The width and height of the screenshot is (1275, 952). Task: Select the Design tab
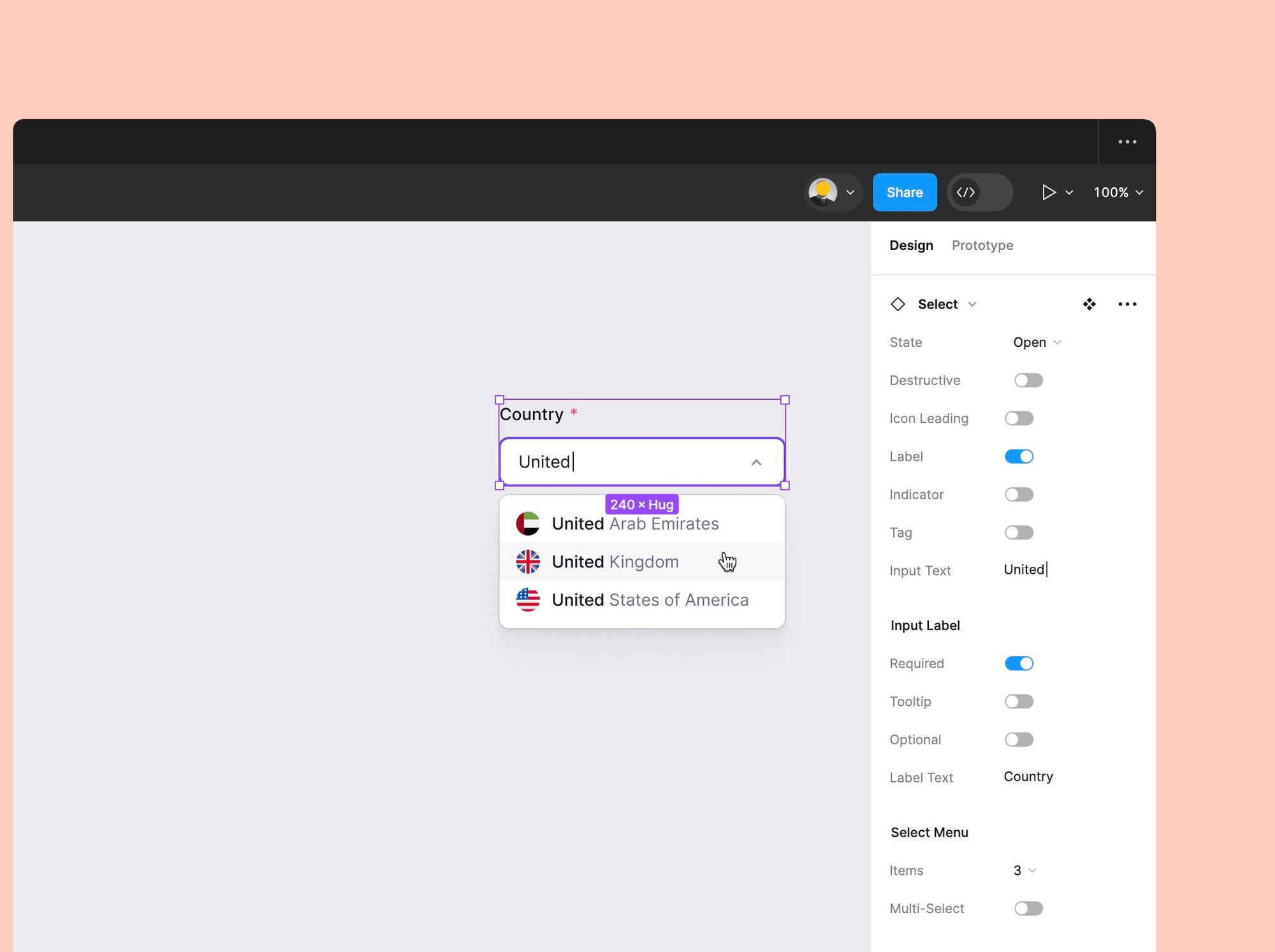(x=910, y=245)
